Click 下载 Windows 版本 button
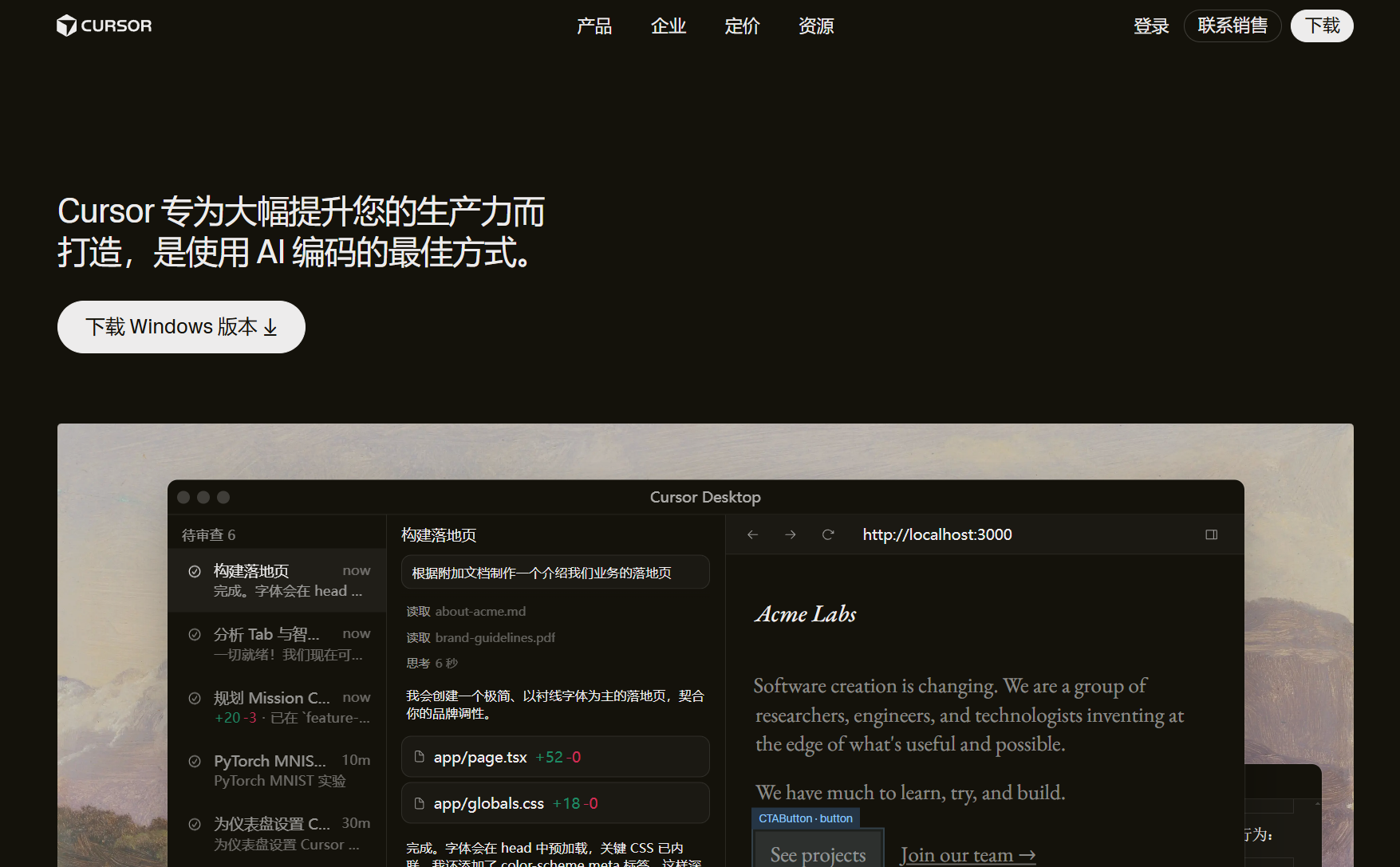 pos(181,327)
